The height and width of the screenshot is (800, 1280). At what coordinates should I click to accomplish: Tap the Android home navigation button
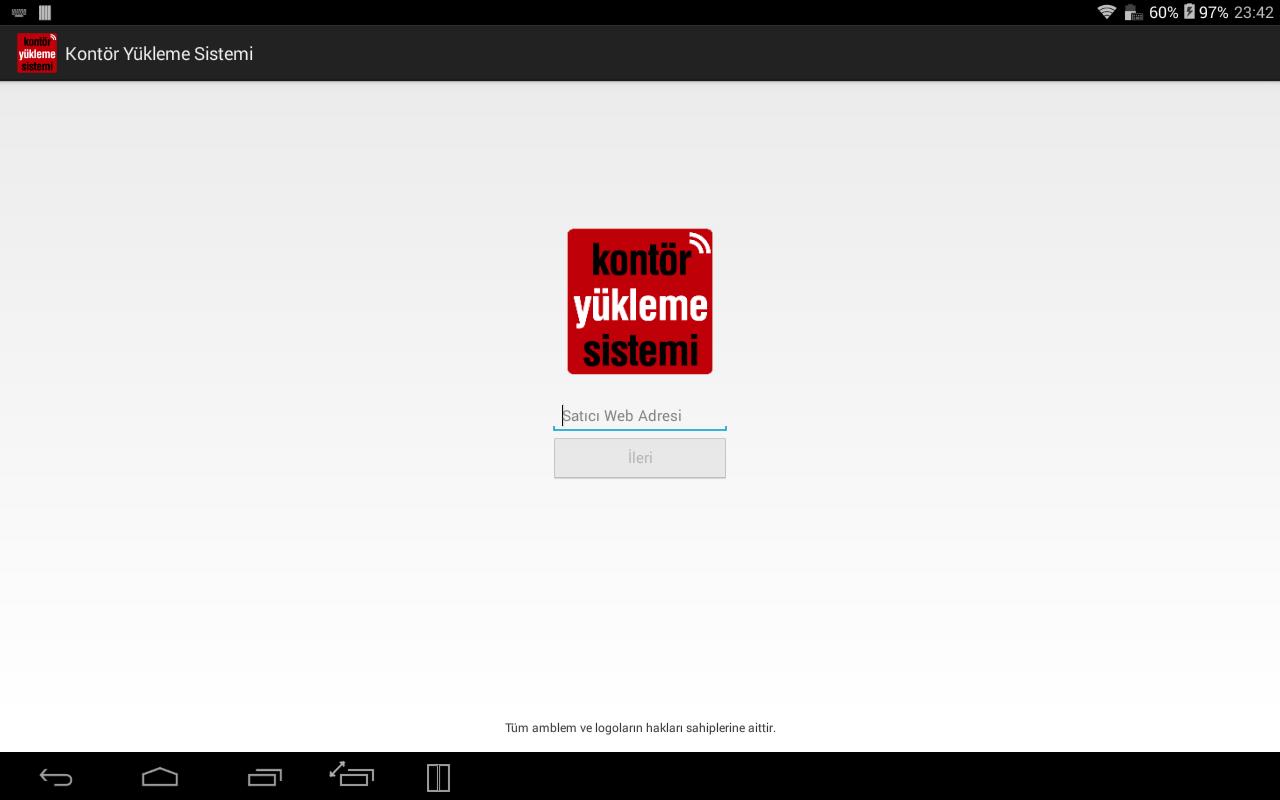click(x=160, y=777)
